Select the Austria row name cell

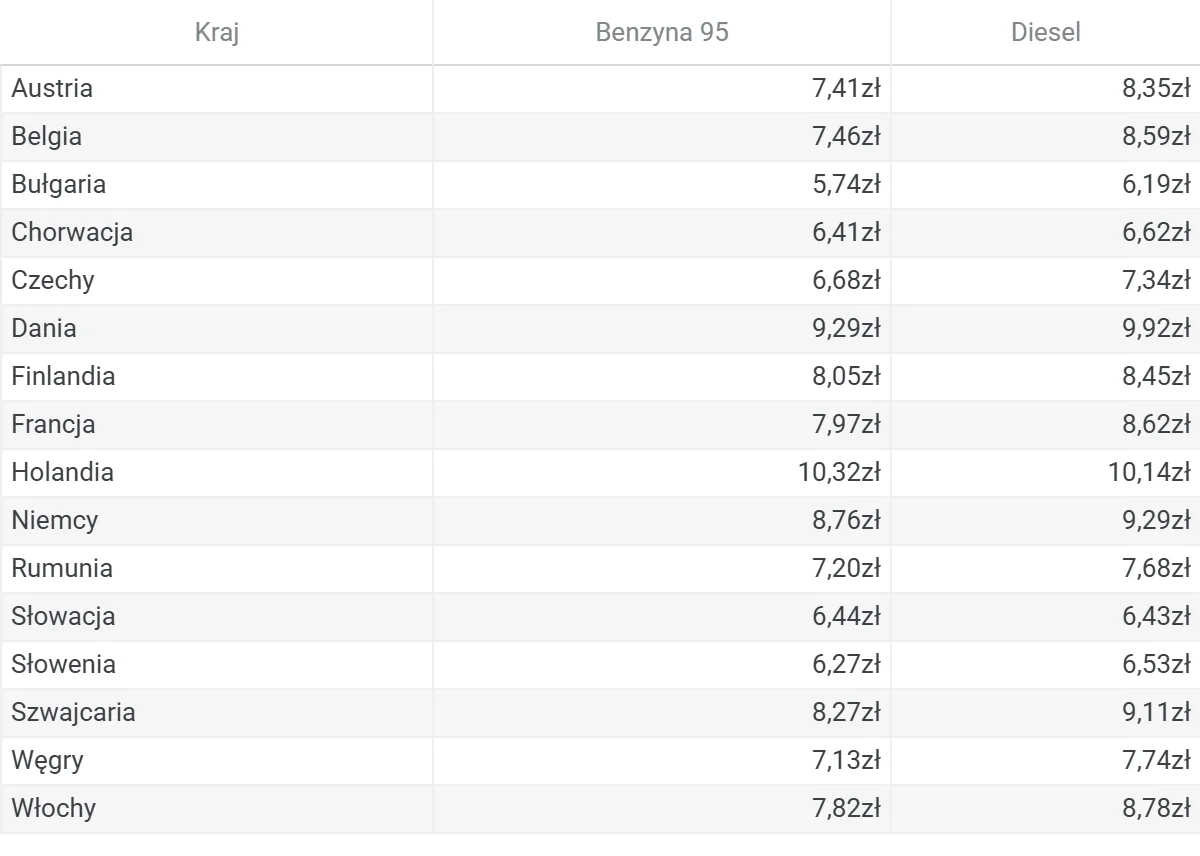(217, 89)
